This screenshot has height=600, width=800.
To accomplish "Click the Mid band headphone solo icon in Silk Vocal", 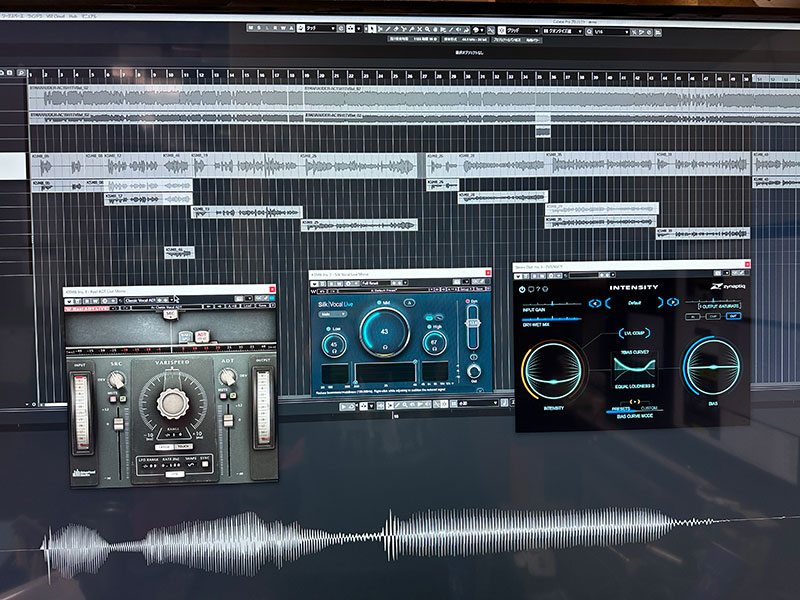I will pos(385,347).
